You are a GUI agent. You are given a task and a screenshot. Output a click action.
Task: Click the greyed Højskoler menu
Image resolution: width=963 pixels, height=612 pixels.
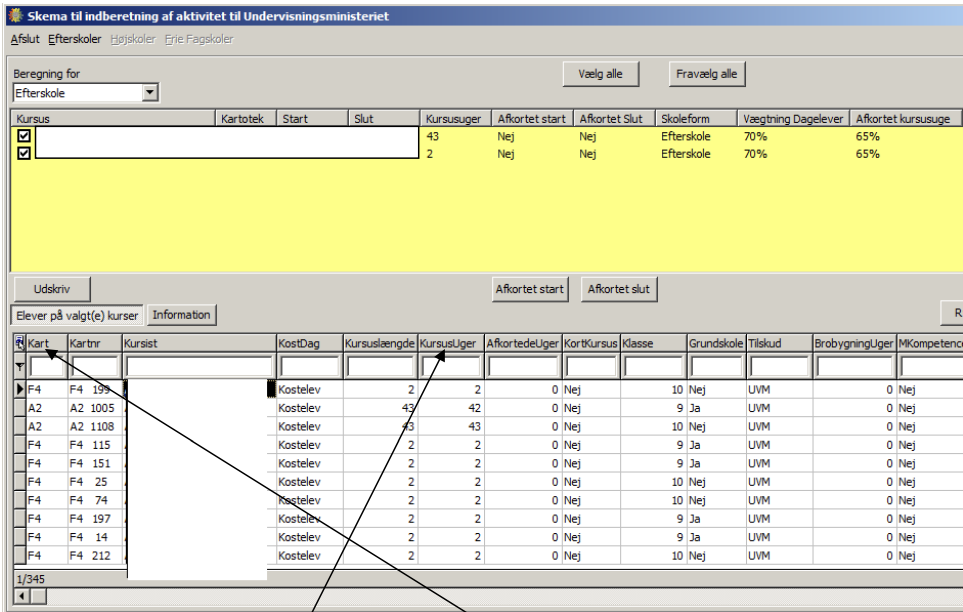(x=133, y=39)
